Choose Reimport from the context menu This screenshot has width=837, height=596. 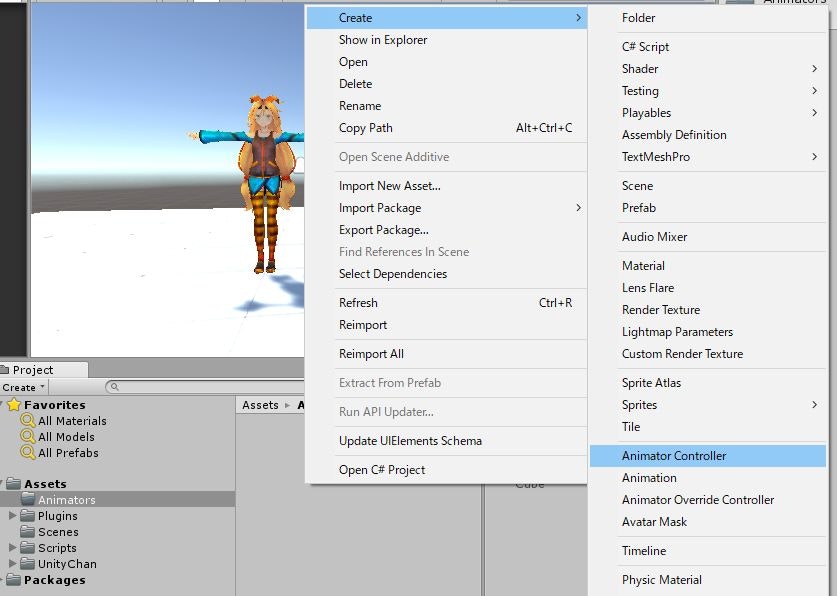tap(447, 325)
